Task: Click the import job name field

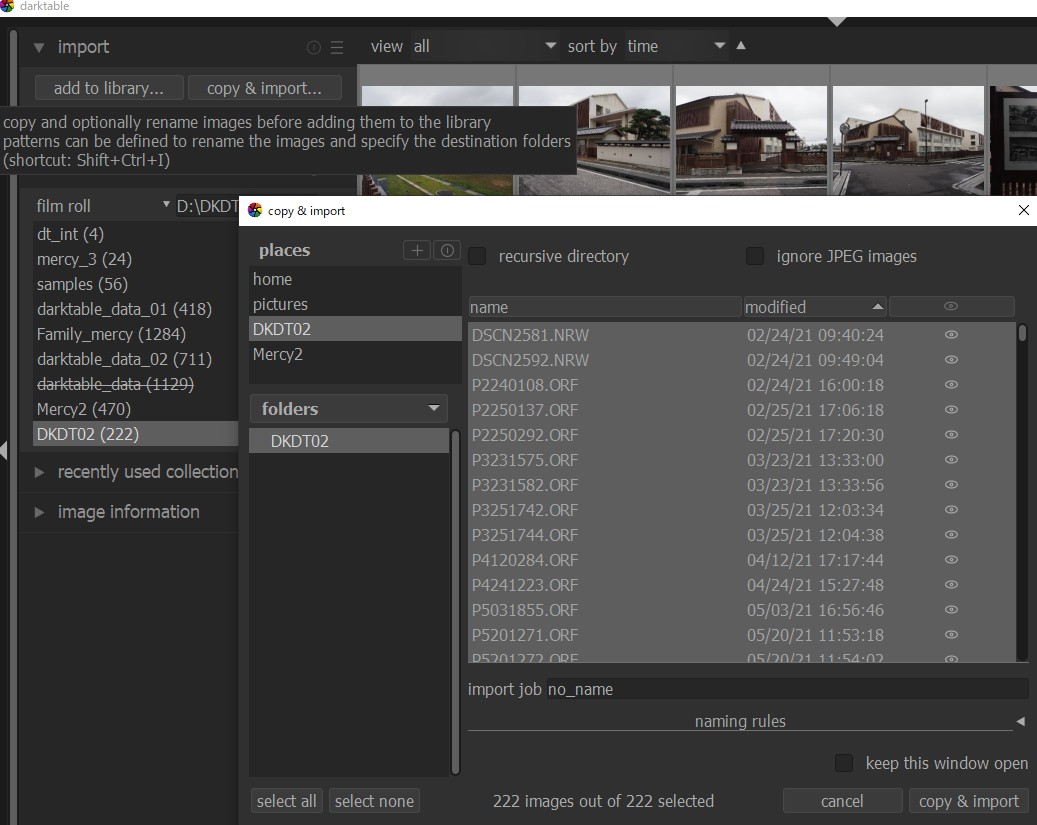Action: pyautogui.click(x=787, y=689)
